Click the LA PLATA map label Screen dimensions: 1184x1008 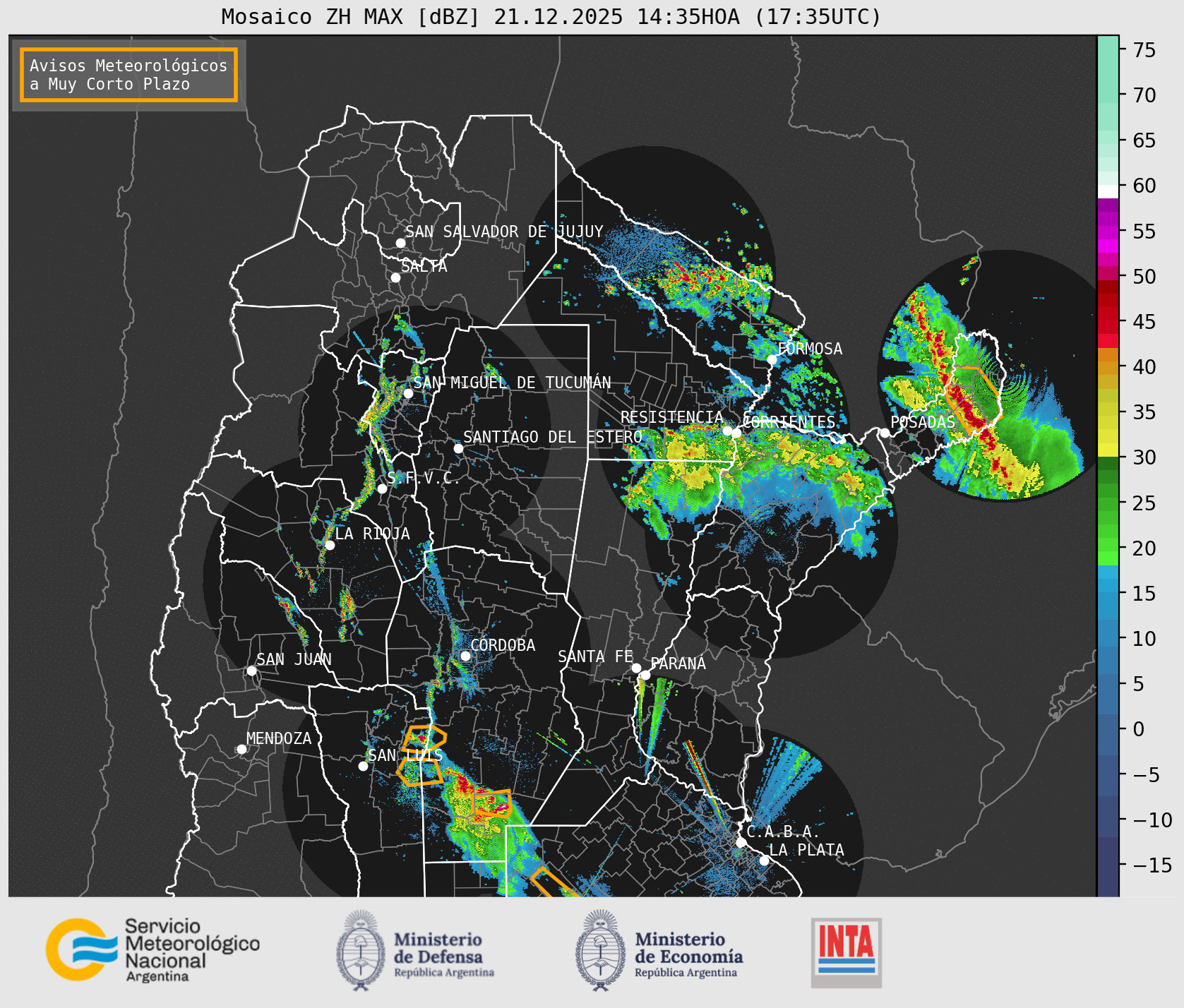(806, 850)
